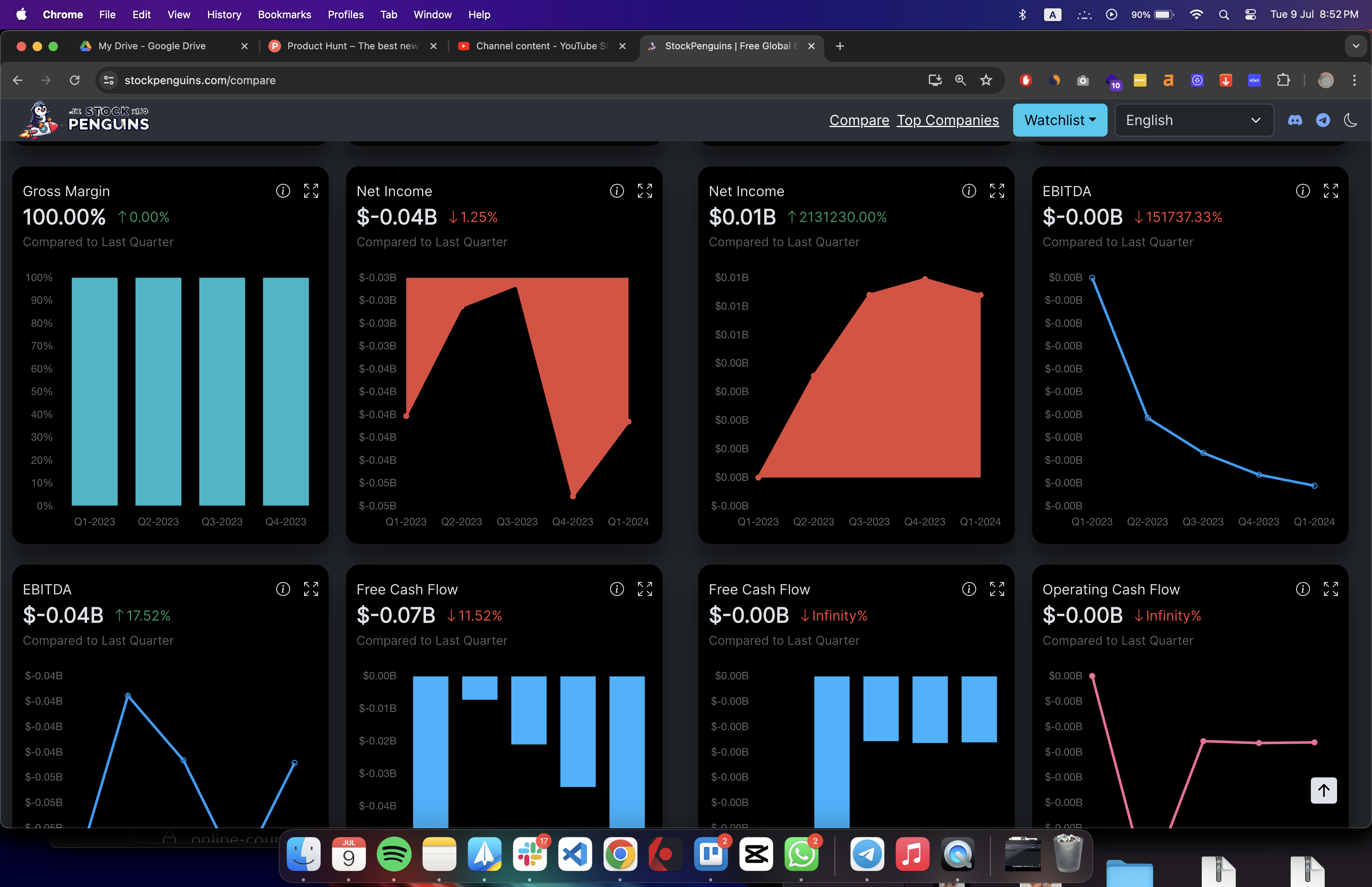
Task: Open Chrome extensions puzzle icon
Action: coord(1283,80)
